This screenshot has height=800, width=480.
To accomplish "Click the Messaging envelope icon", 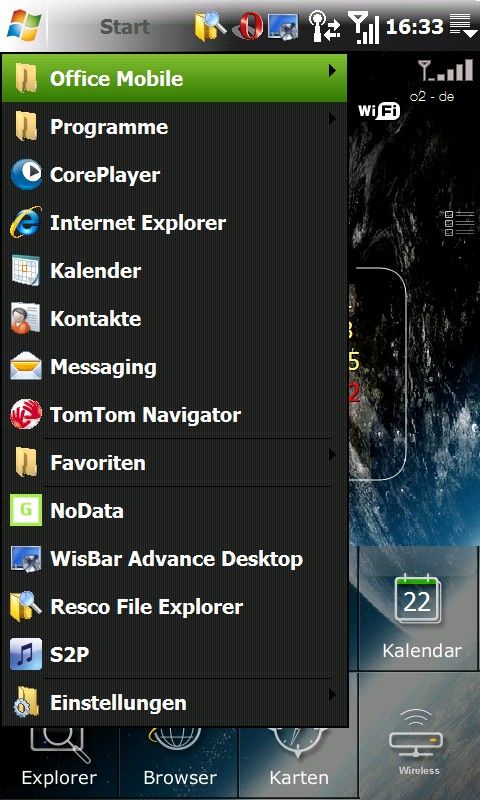I will tap(26, 366).
